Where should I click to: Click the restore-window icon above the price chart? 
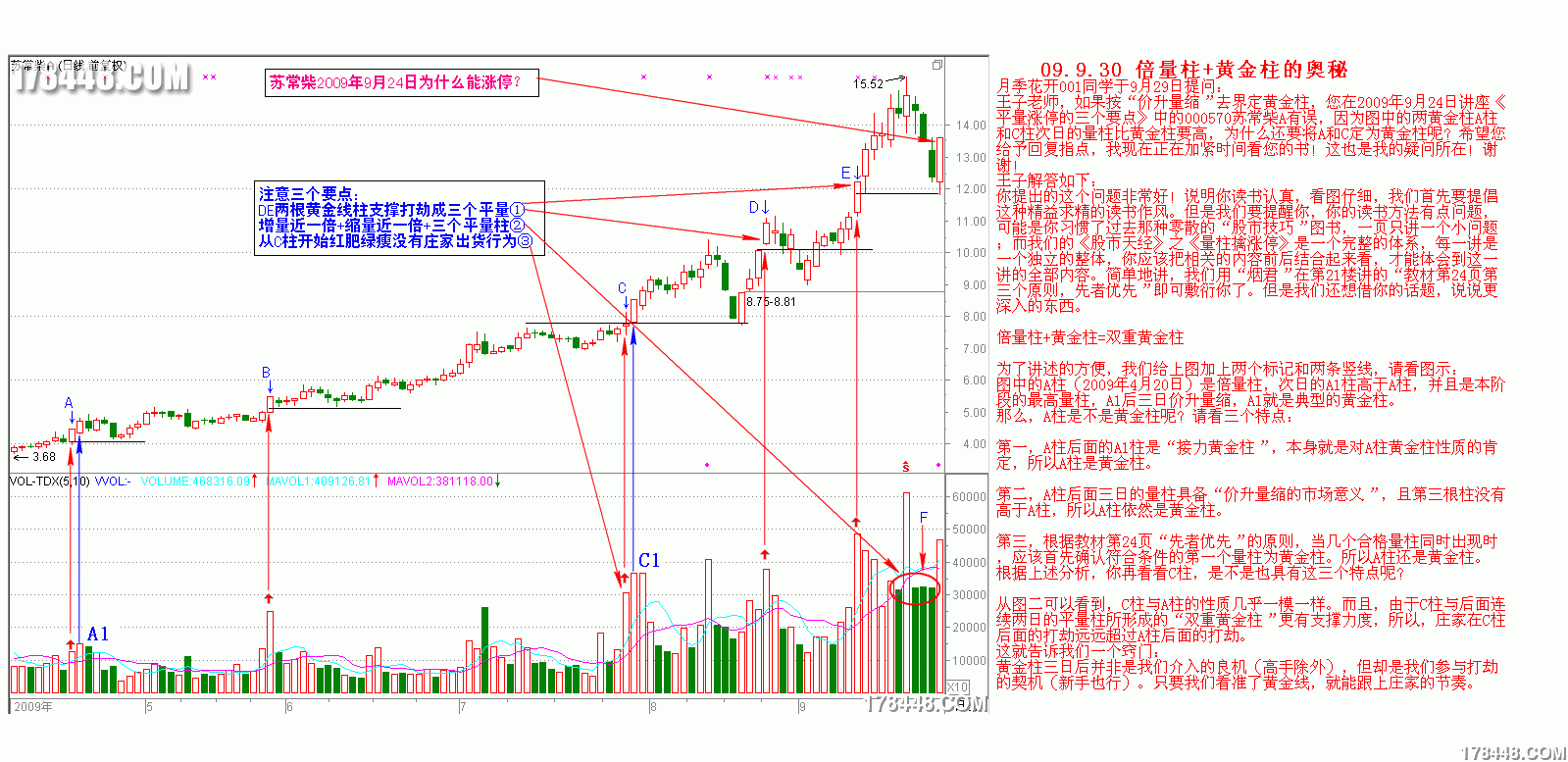click(936, 65)
